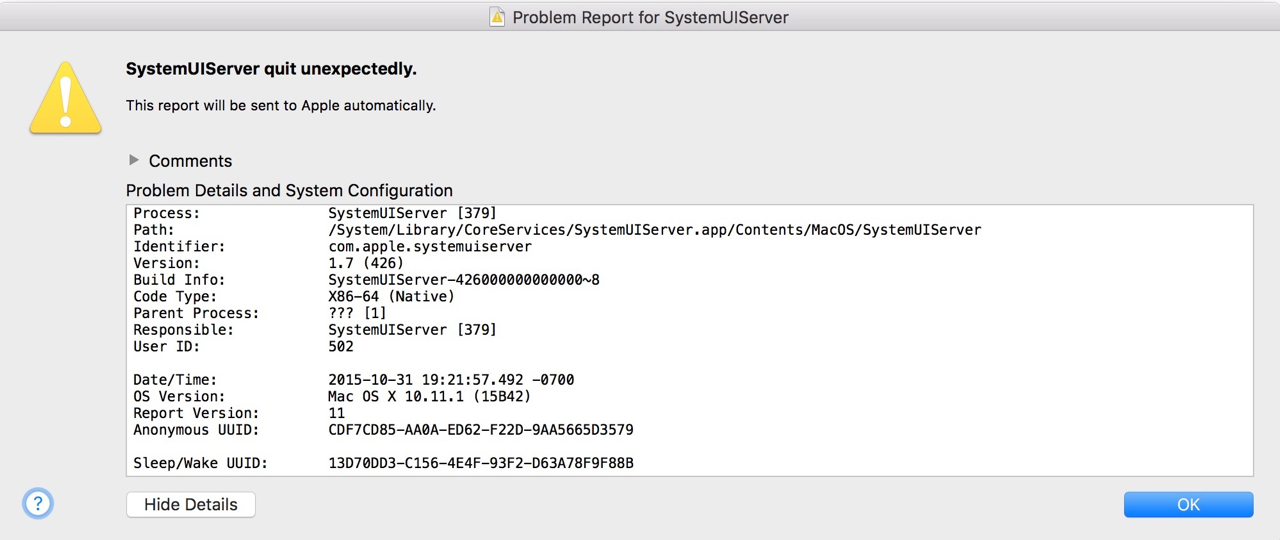The image size is (1280, 540).
Task: Click the window title 'Problem Report for SystemUIServer'
Action: [x=650, y=17]
